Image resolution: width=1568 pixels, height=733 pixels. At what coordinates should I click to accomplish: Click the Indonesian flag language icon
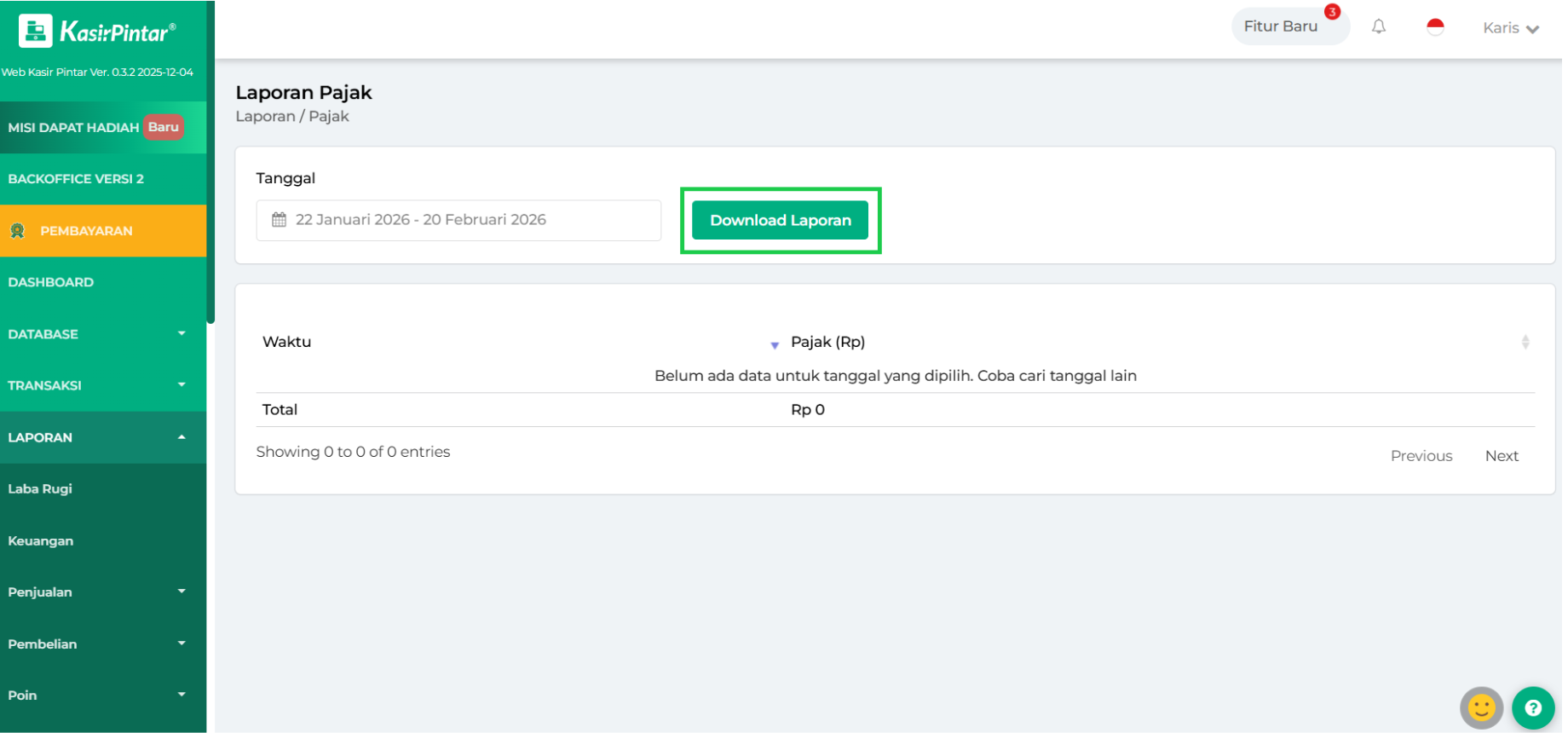(x=1435, y=27)
